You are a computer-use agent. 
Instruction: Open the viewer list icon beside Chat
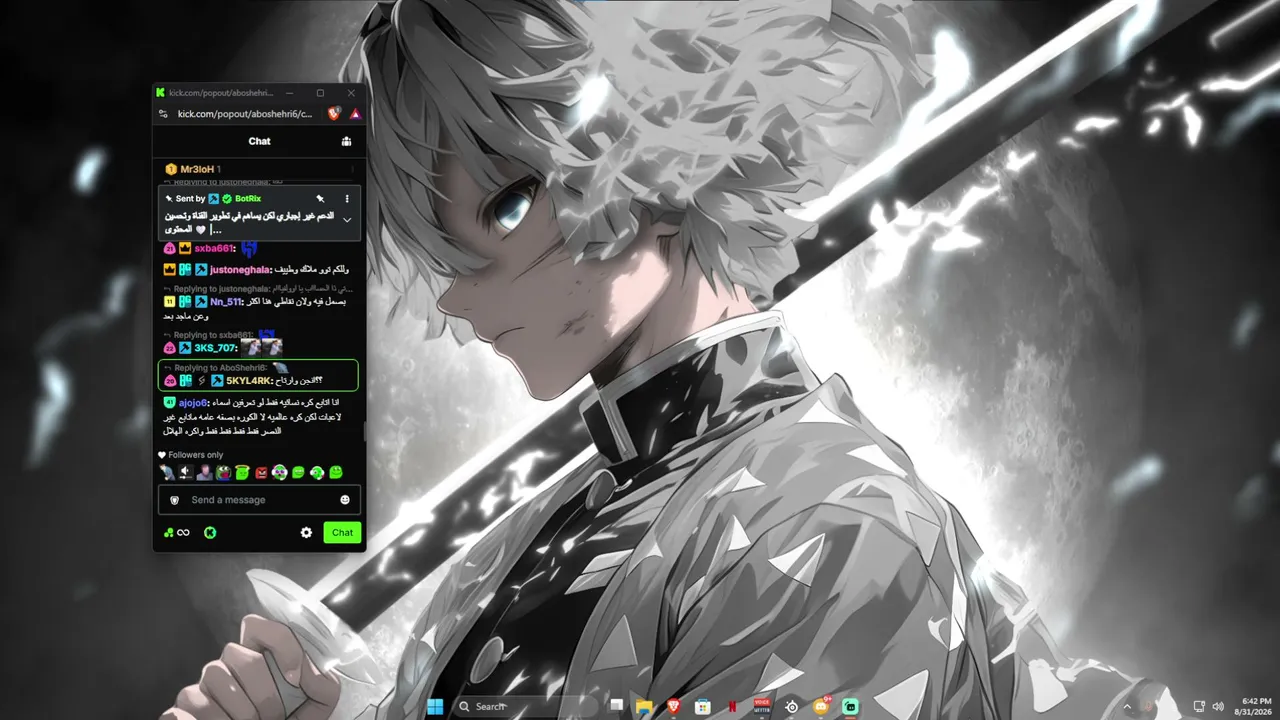[346, 141]
